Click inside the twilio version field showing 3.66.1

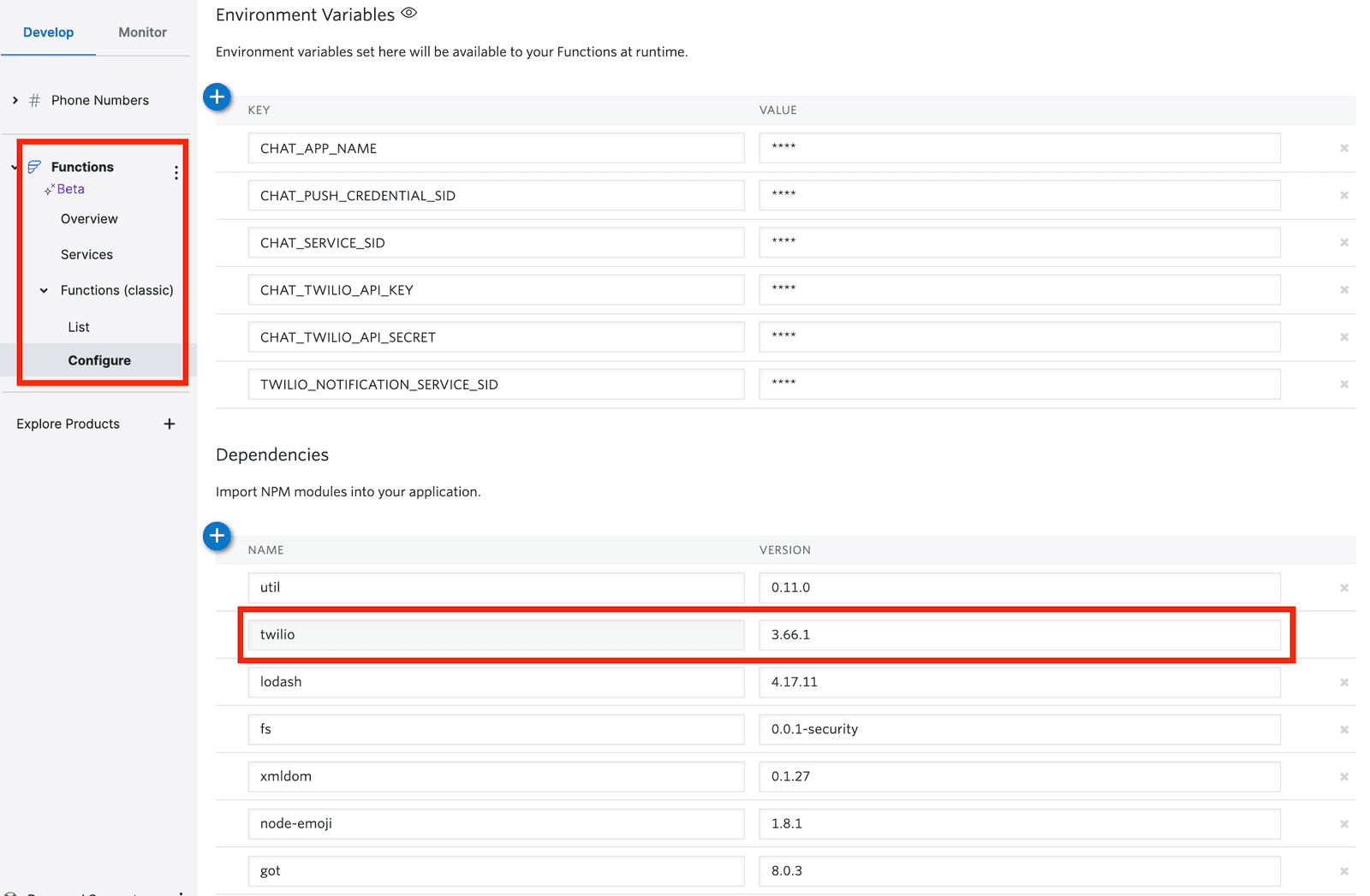point(1019,634)
